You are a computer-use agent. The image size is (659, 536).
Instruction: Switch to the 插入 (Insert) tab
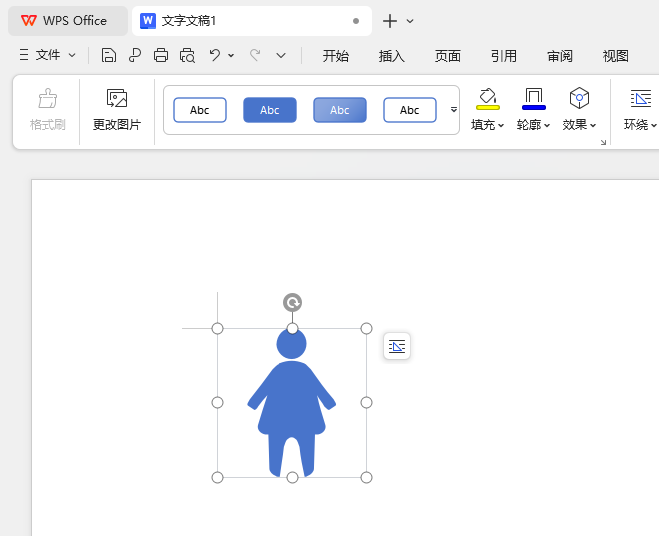click(x=392, y=56)
